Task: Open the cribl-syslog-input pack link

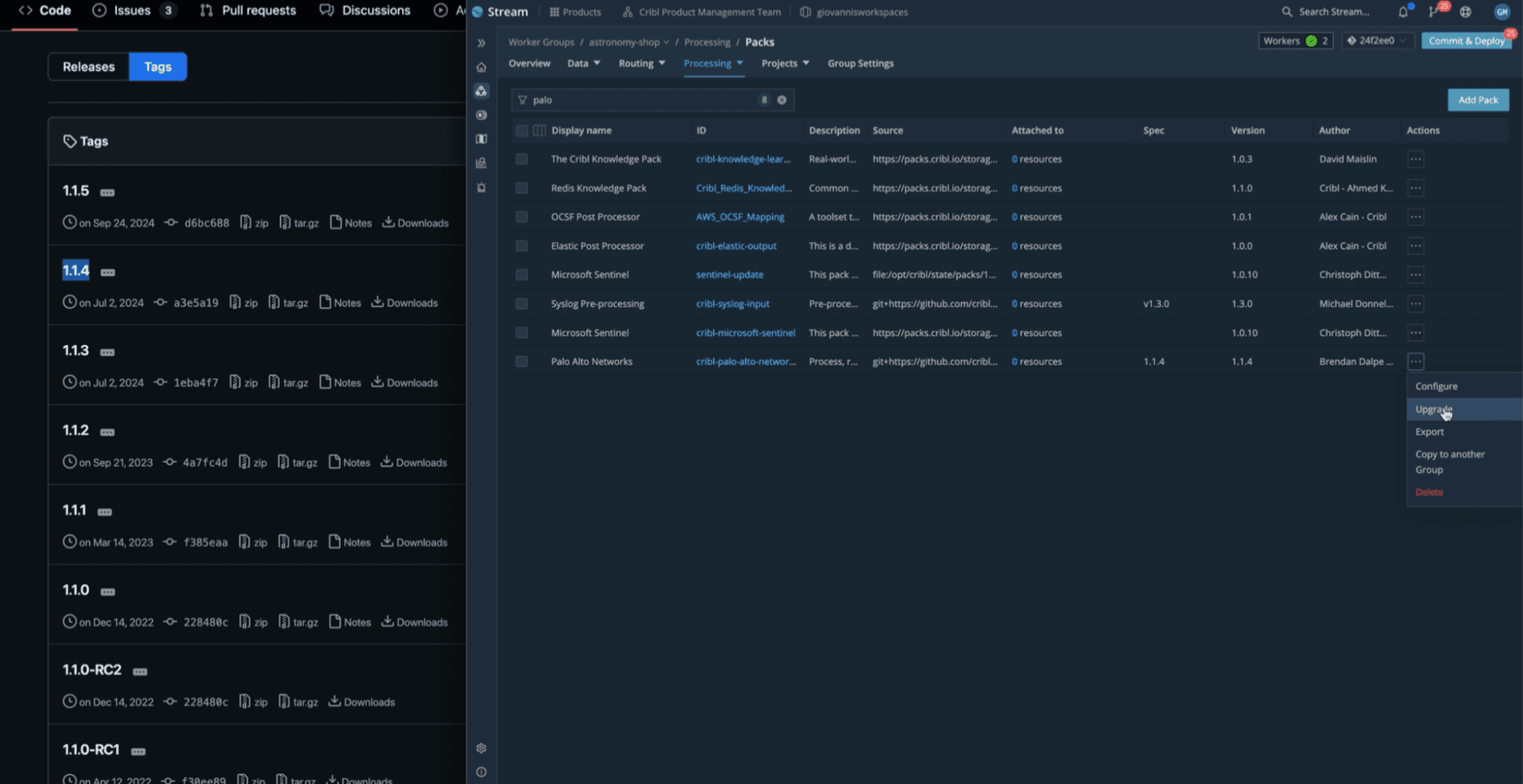Action: (x=732, y=304)
